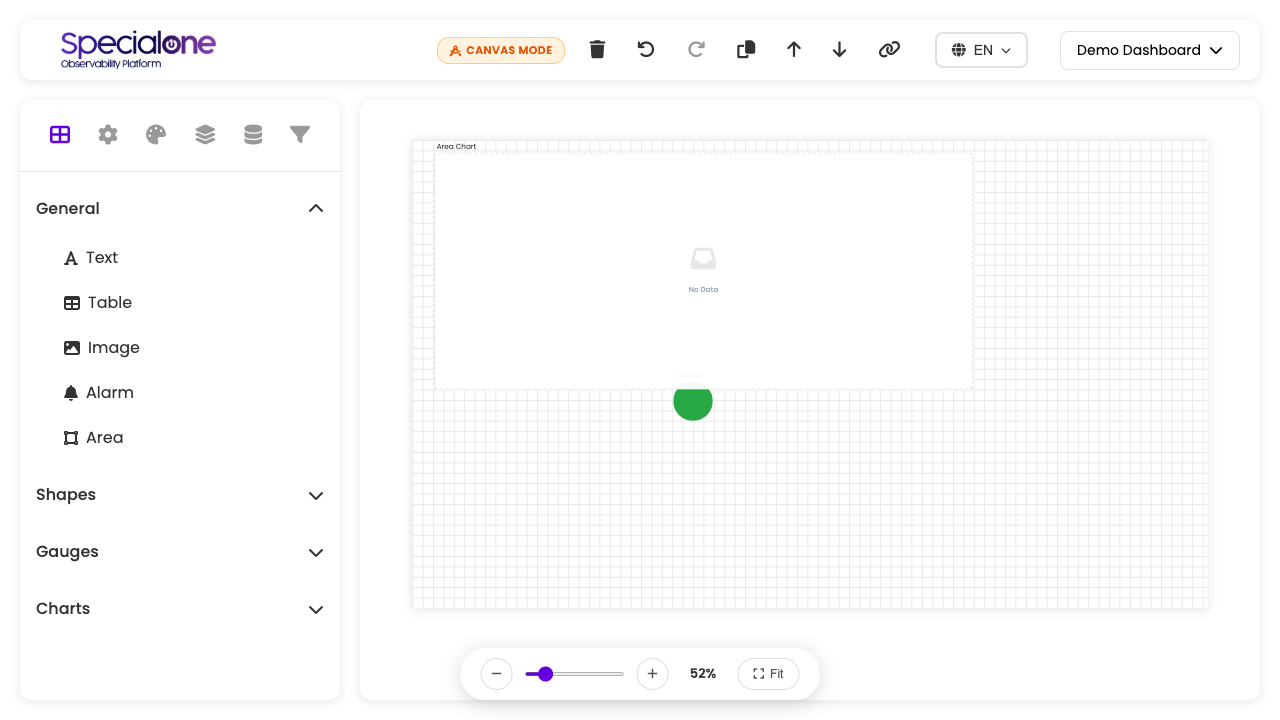The image size is (1280, 720).
Task: Redo the last action
Action: click(697, 49)
